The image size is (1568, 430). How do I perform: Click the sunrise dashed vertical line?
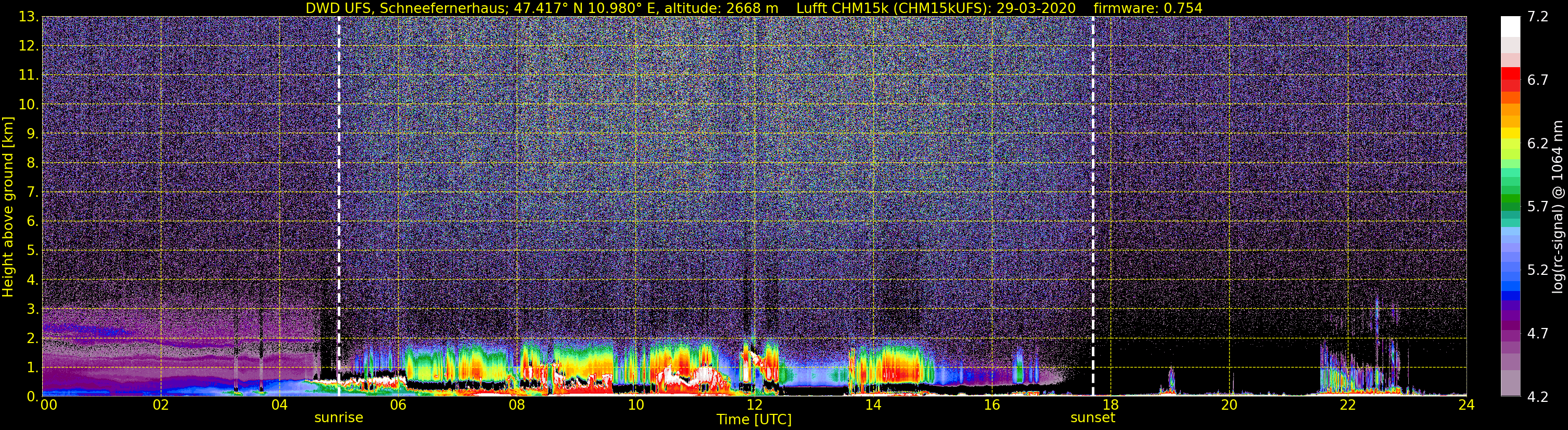click(339, 206)
